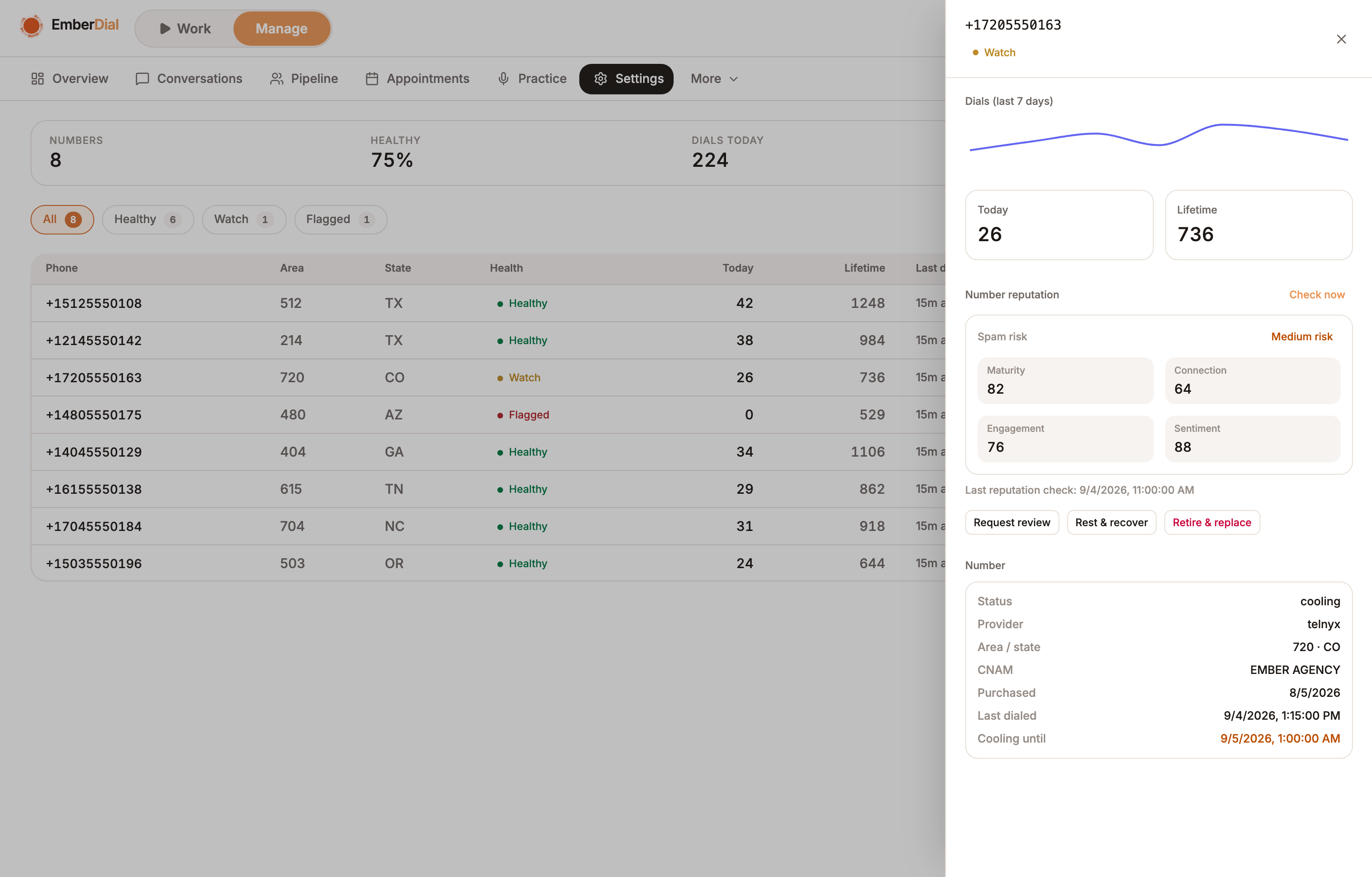Click the Rest & recover button
Viewport: 1372px width, 877px height.
point(1111,522)
